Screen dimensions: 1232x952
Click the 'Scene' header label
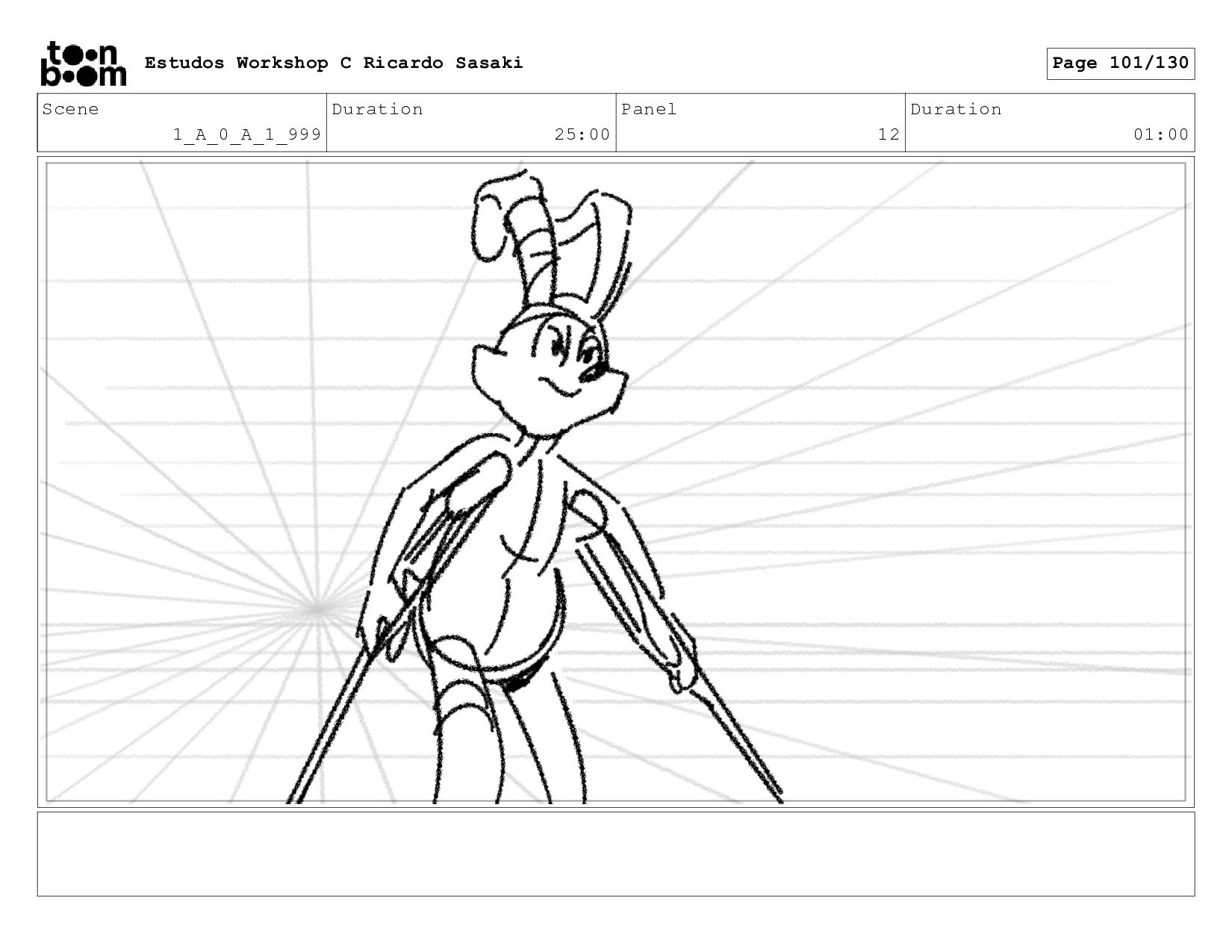coord(70,109)
